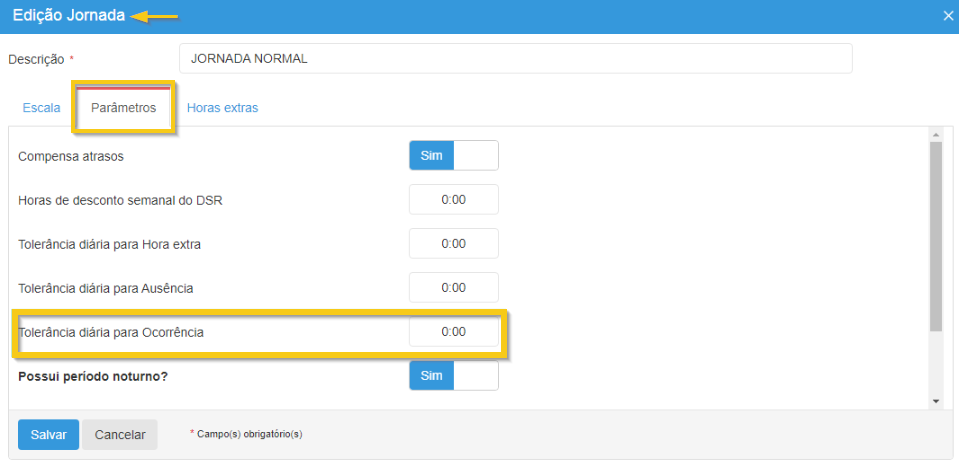
Task: Edit the Tolerância diária para Ocorrência field
Action: 453,332
